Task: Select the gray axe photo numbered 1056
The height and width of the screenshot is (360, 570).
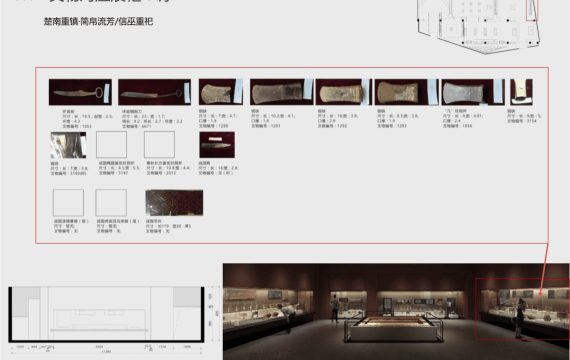Action: click(x=473, y=92)
